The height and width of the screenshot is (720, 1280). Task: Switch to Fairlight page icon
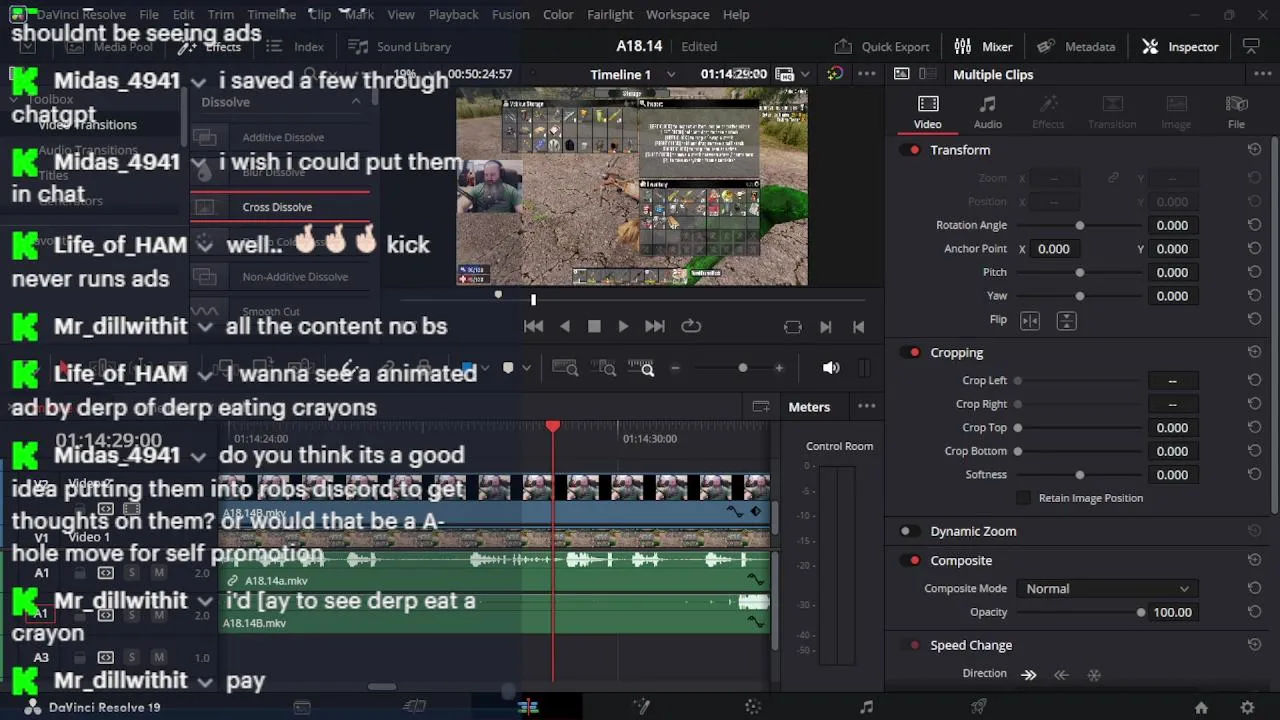tap(866, 707)
